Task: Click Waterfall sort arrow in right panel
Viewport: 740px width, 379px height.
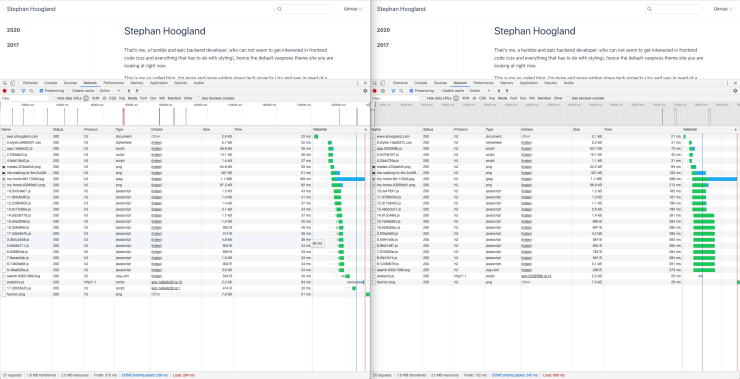Action: pos(735,129)
